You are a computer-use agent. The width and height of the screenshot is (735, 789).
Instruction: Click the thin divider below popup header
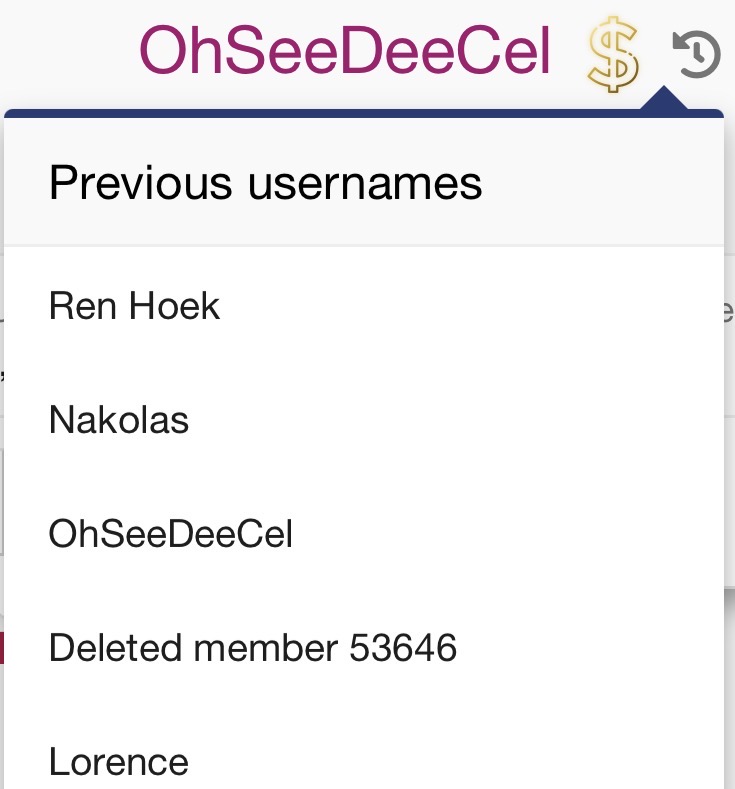click(364, 246)
